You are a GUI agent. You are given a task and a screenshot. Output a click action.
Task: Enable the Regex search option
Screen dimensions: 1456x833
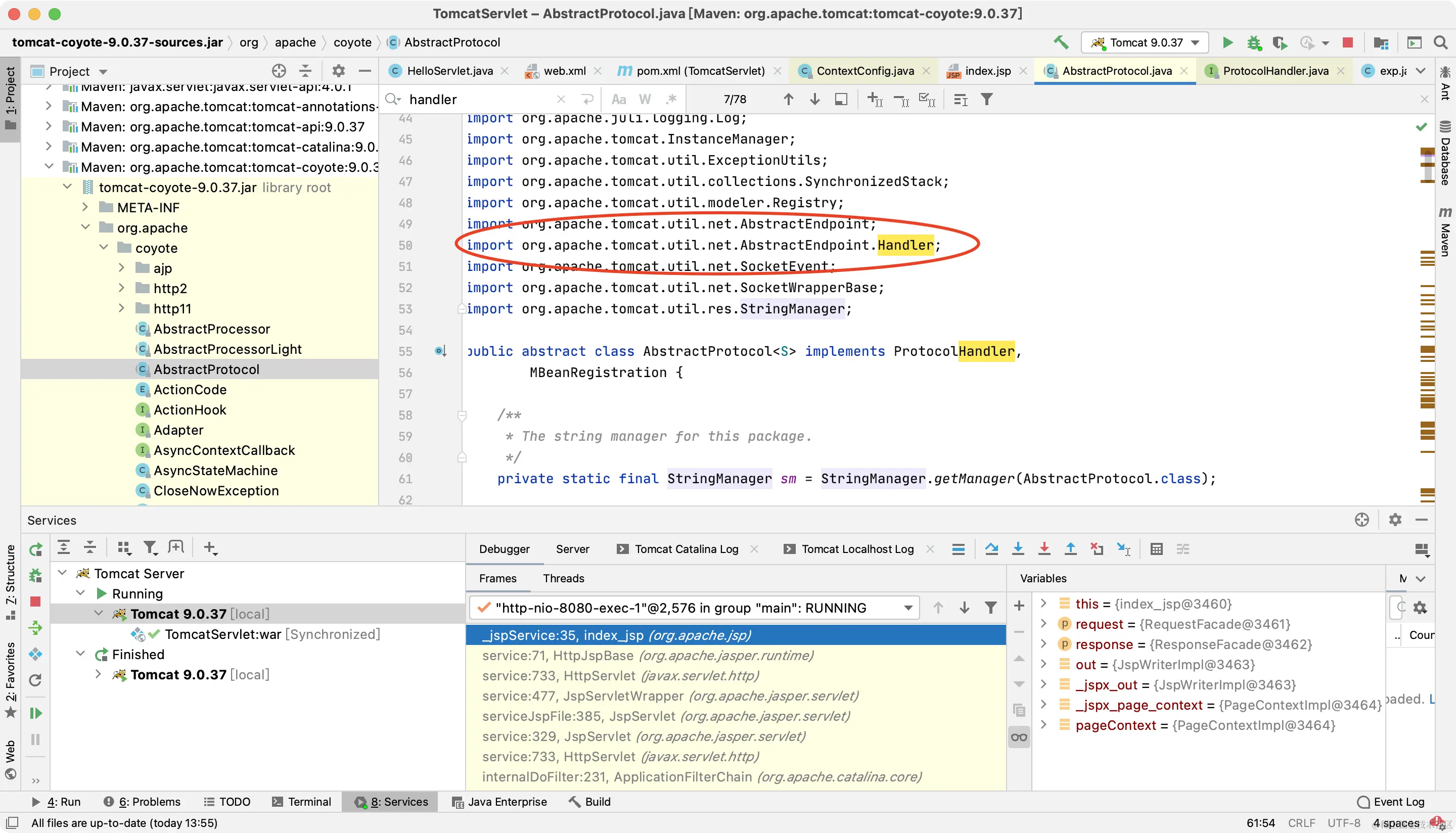point(671,100)
